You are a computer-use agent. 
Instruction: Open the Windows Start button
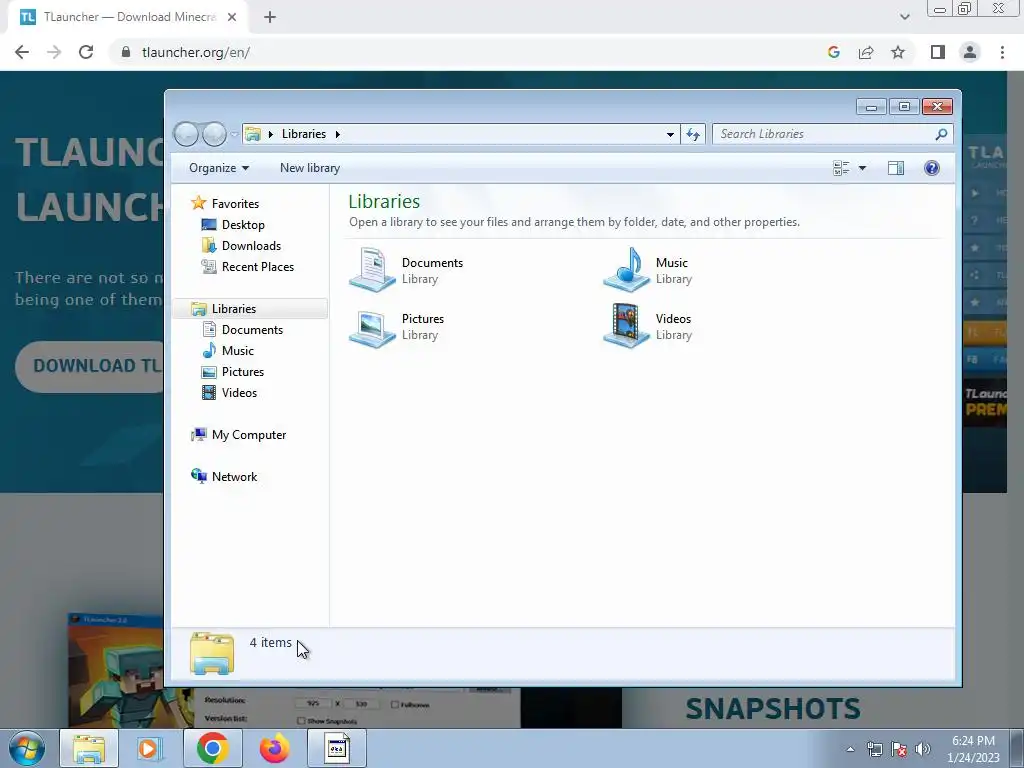(27, 748)
